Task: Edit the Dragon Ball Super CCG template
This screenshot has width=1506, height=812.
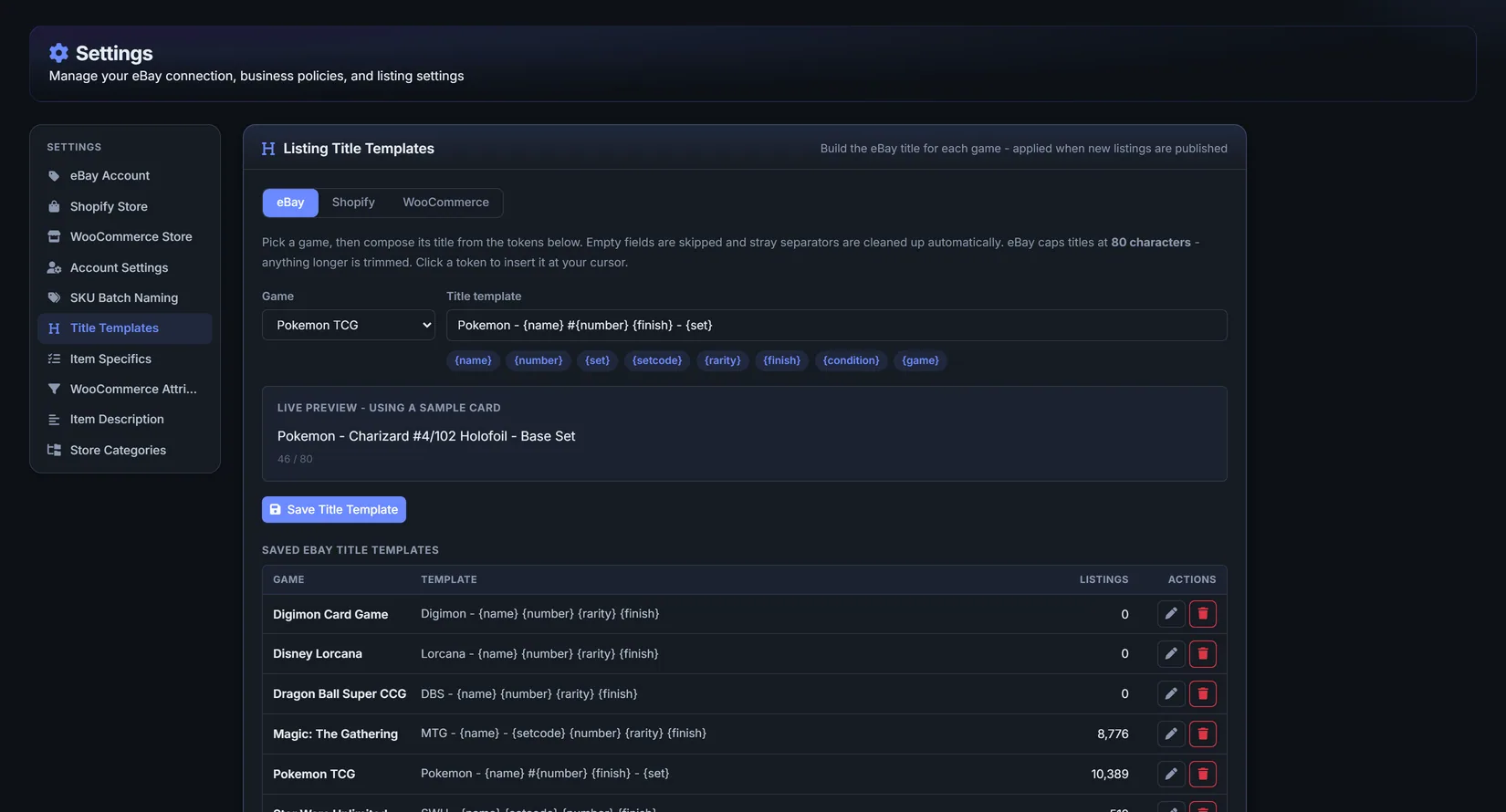Action: click(1171, 694)
